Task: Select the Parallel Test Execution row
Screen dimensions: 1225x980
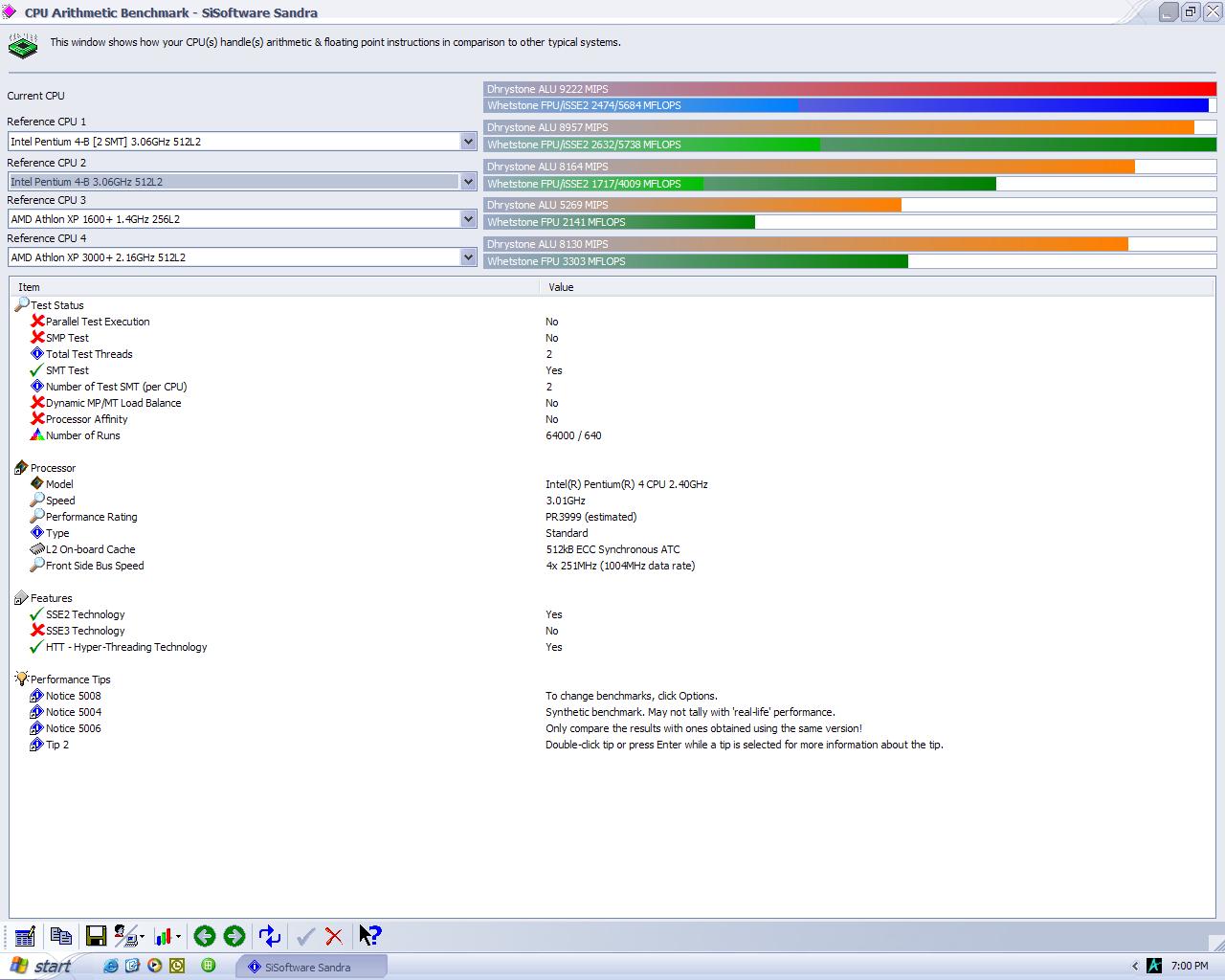Action: [x=98, y=322]
